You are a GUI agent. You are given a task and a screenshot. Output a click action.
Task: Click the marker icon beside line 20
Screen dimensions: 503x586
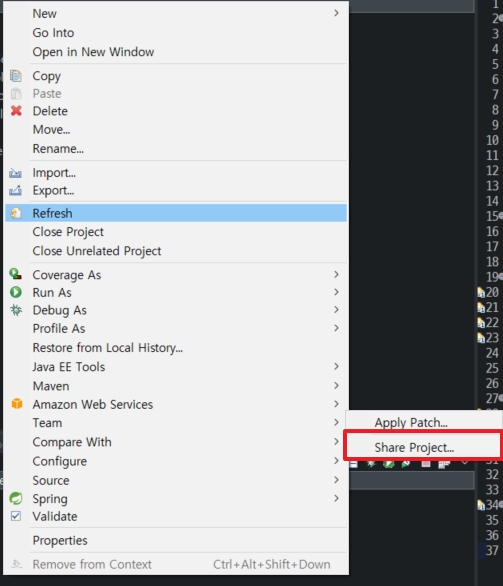pos(481,292)
